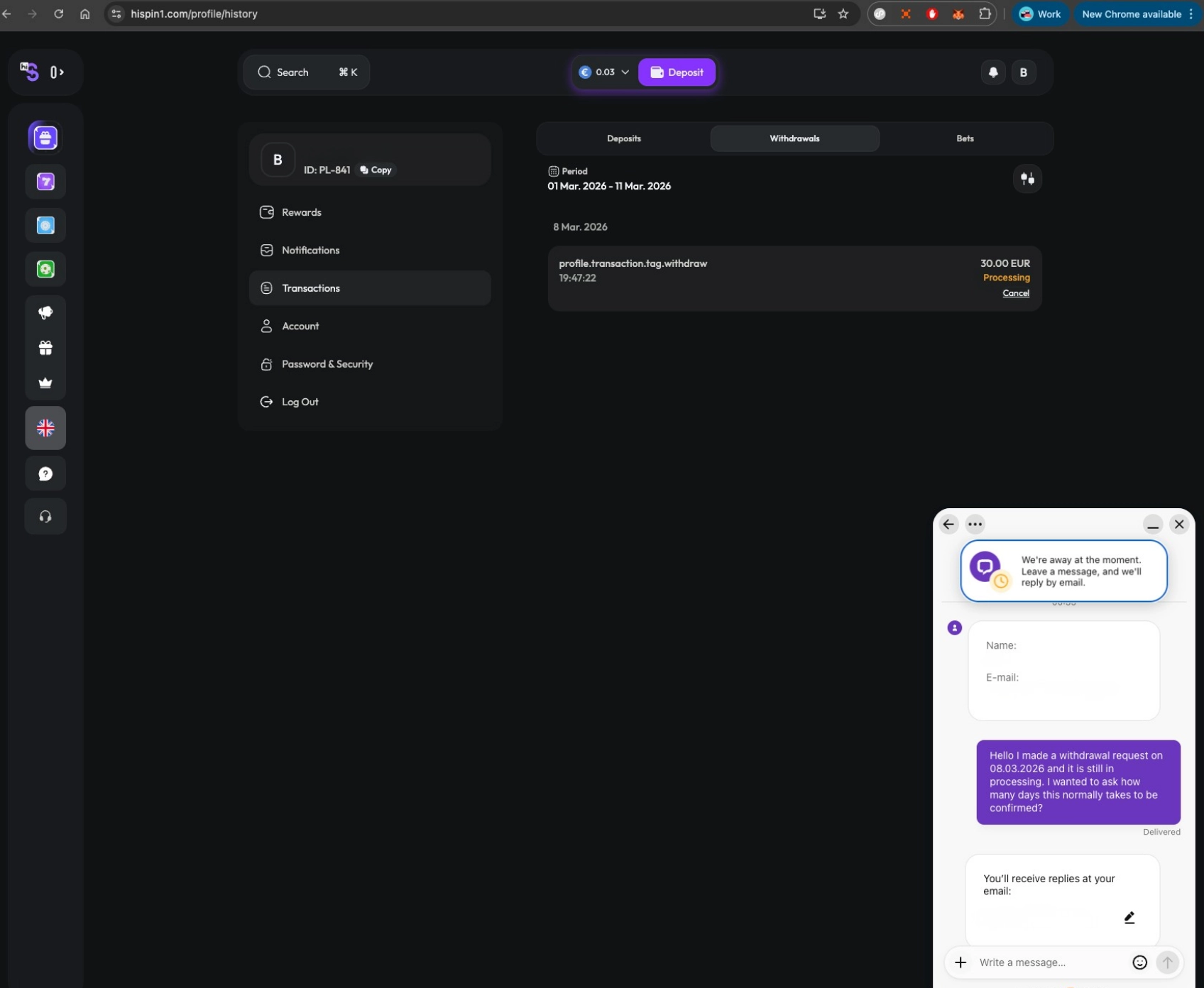
Task: Bookmark the page with the star icon
Action: pos(843,13)
